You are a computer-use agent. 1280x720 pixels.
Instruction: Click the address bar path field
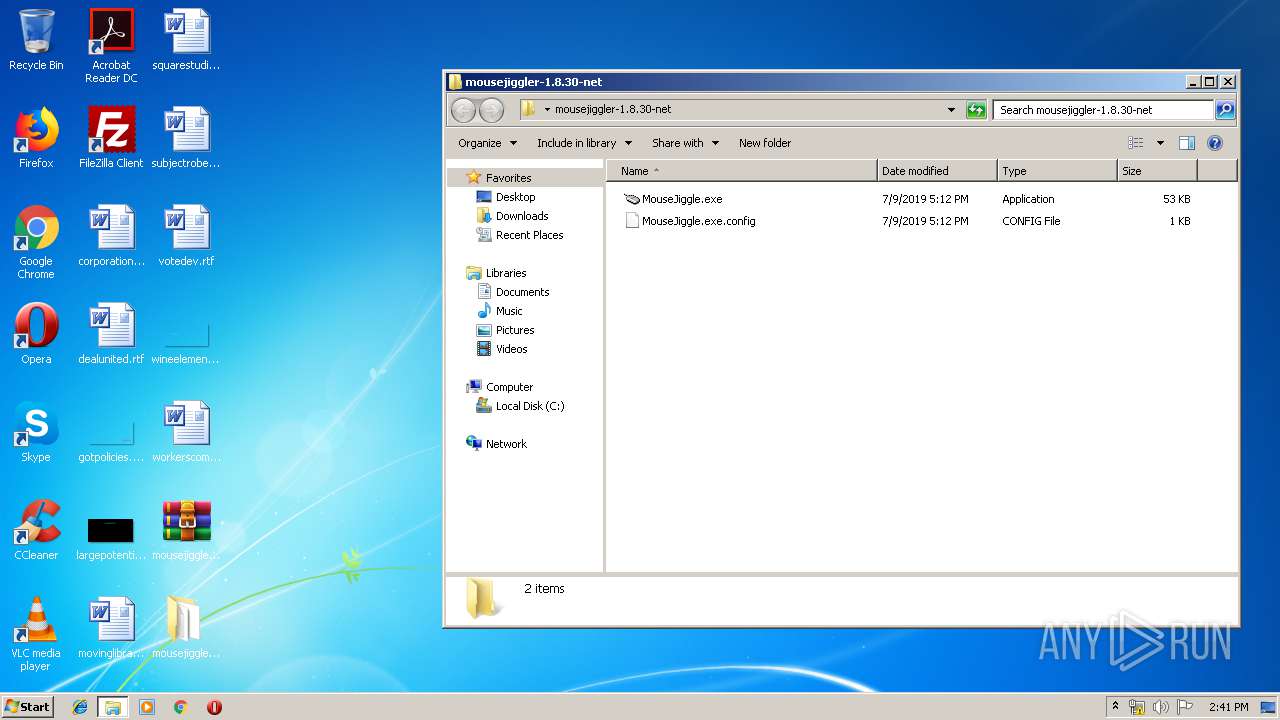point(740,110)
